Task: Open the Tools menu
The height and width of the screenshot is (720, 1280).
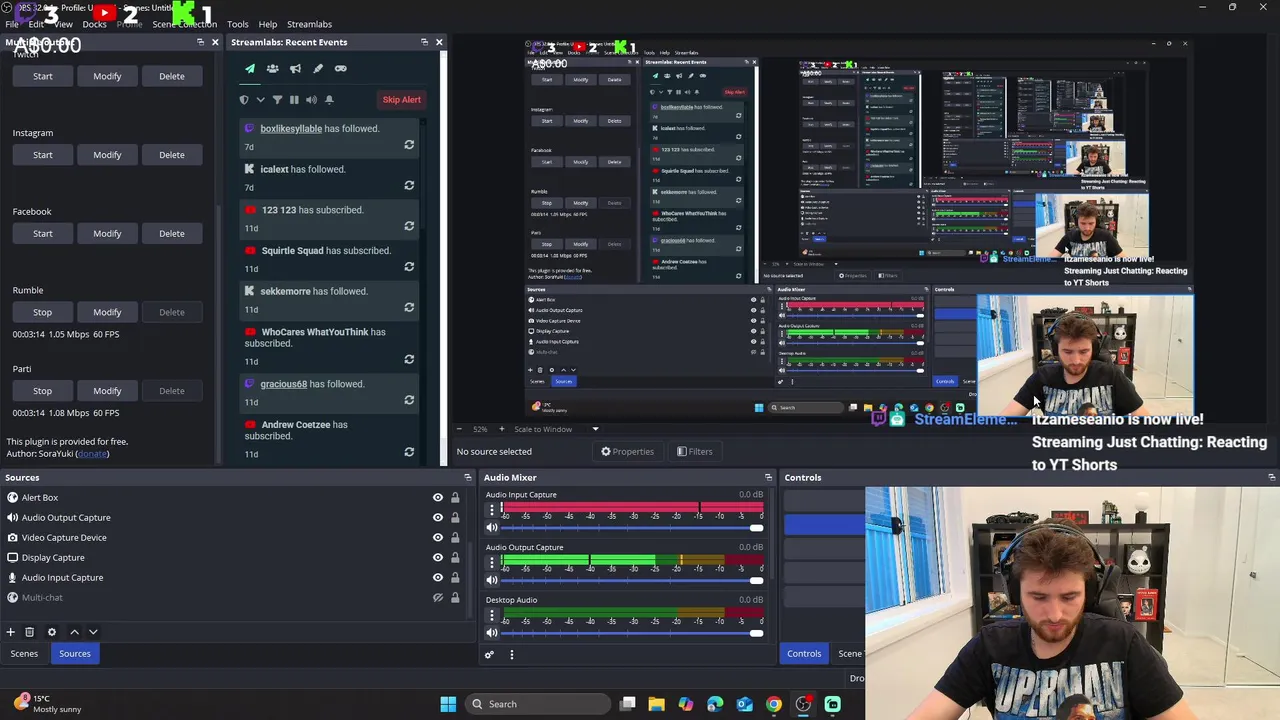Action: (x=238, y=24)
